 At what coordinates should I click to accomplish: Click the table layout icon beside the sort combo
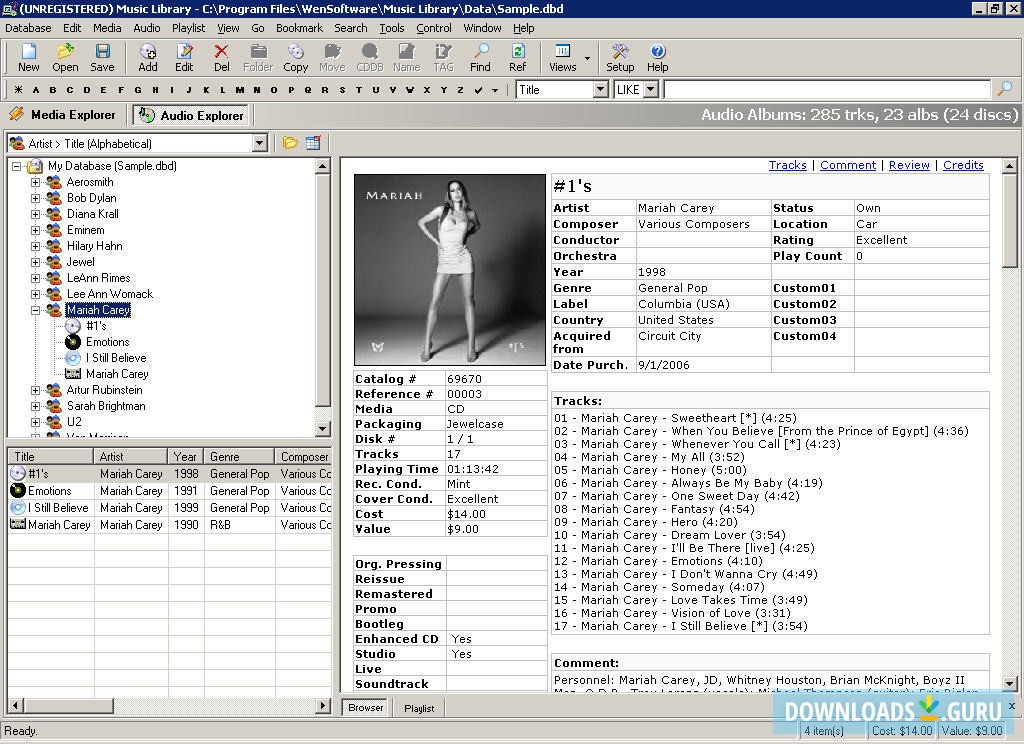pyautogui.click(x=313, y=142)
